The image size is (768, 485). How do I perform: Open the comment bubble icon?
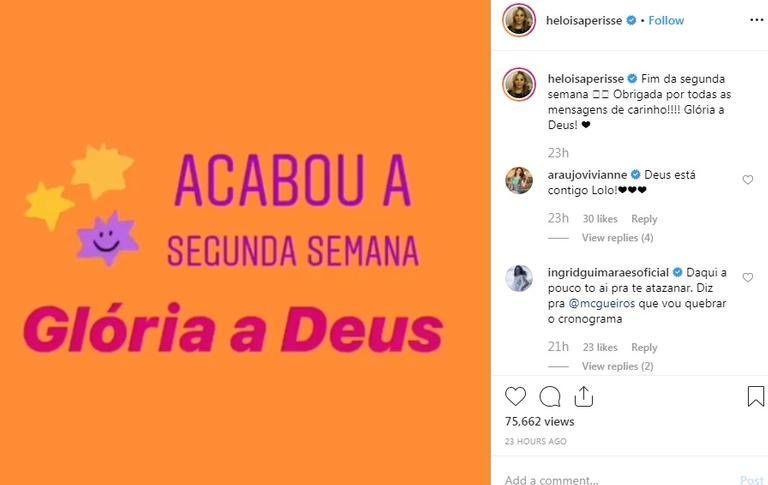[550, 396]
